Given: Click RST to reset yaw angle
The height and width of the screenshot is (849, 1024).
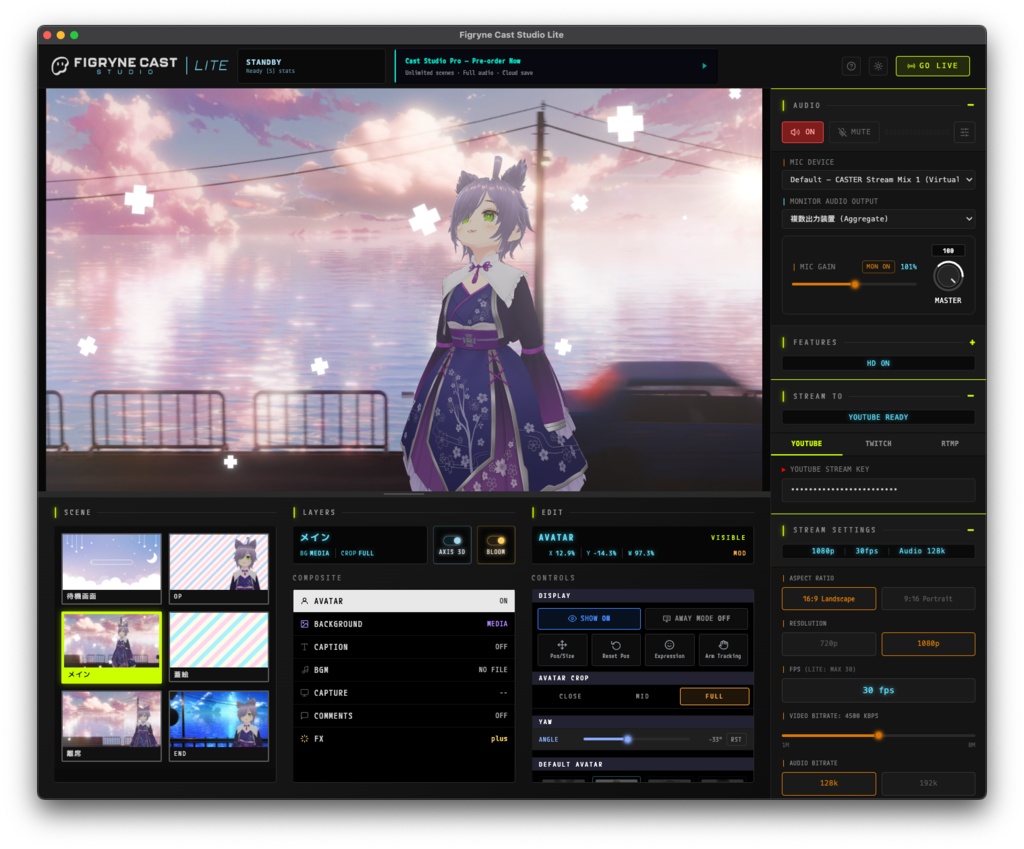Looking at the screenshot, I should click(x=736, y=739).
